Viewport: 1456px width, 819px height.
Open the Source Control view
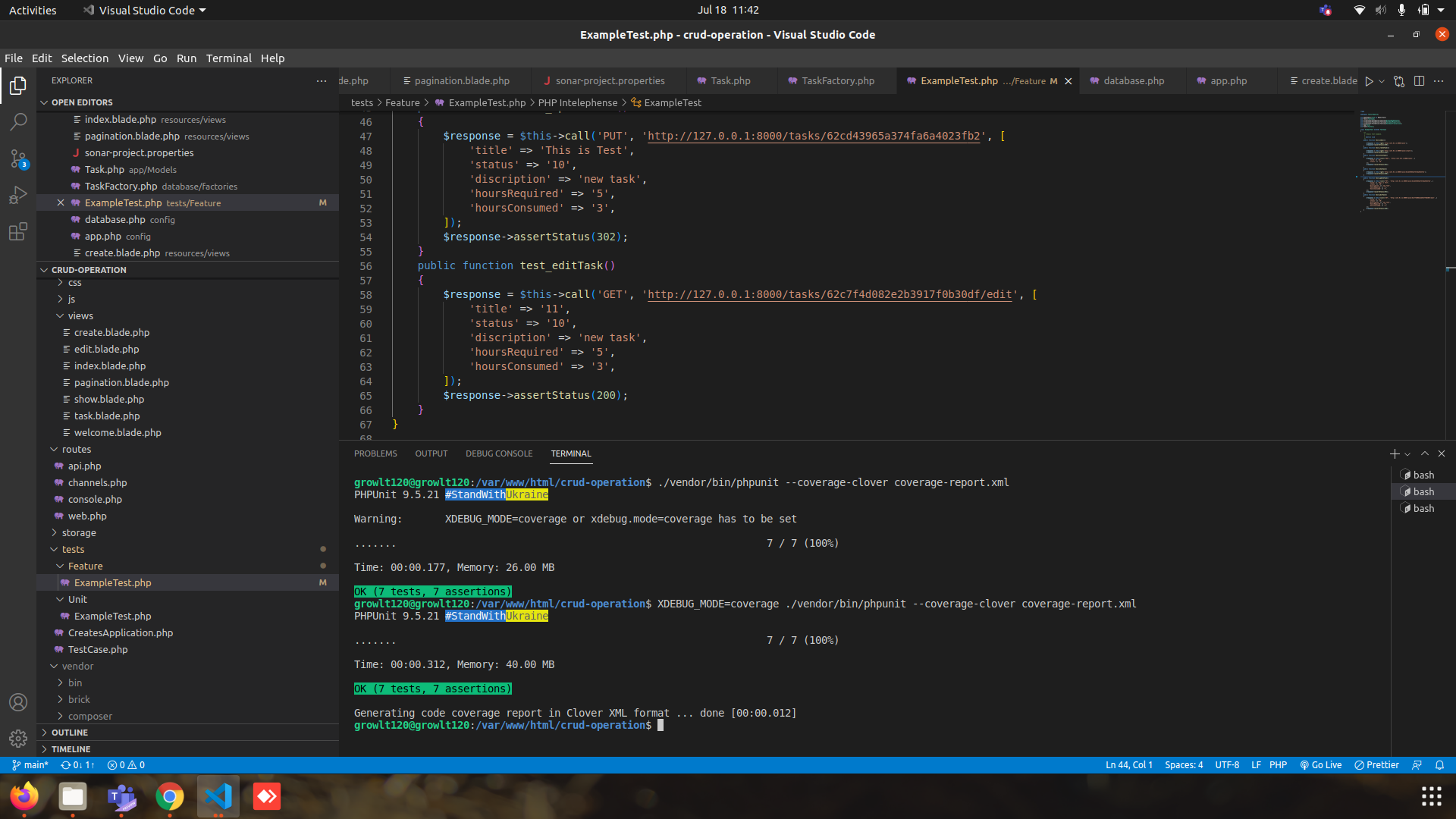coord(18,158)
